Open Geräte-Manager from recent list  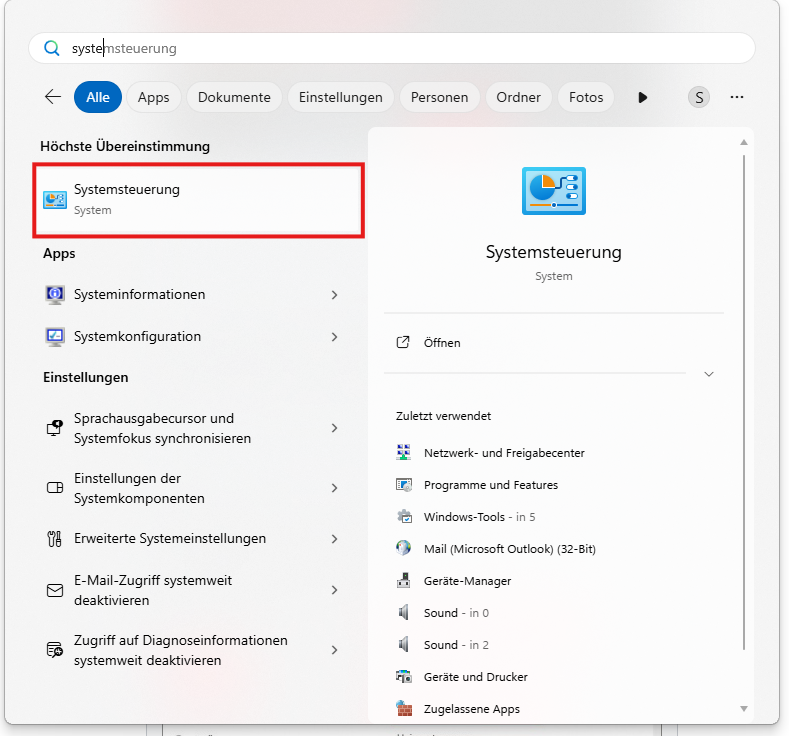click(467, 581)
